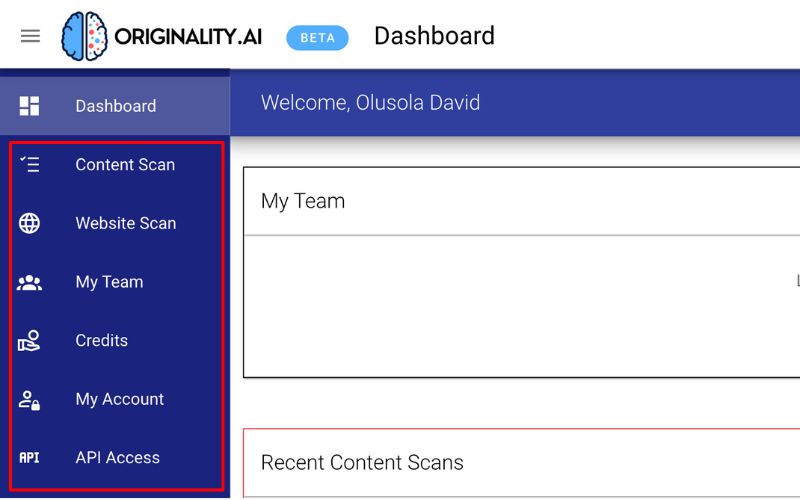Click the My Account lock-person icon
This screenshot has width=800, height=500.
tap(30, 399)
